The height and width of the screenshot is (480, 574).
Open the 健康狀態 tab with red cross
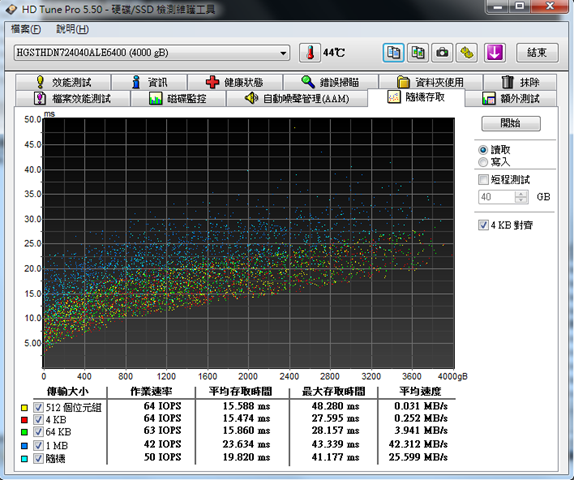point(235,82)
